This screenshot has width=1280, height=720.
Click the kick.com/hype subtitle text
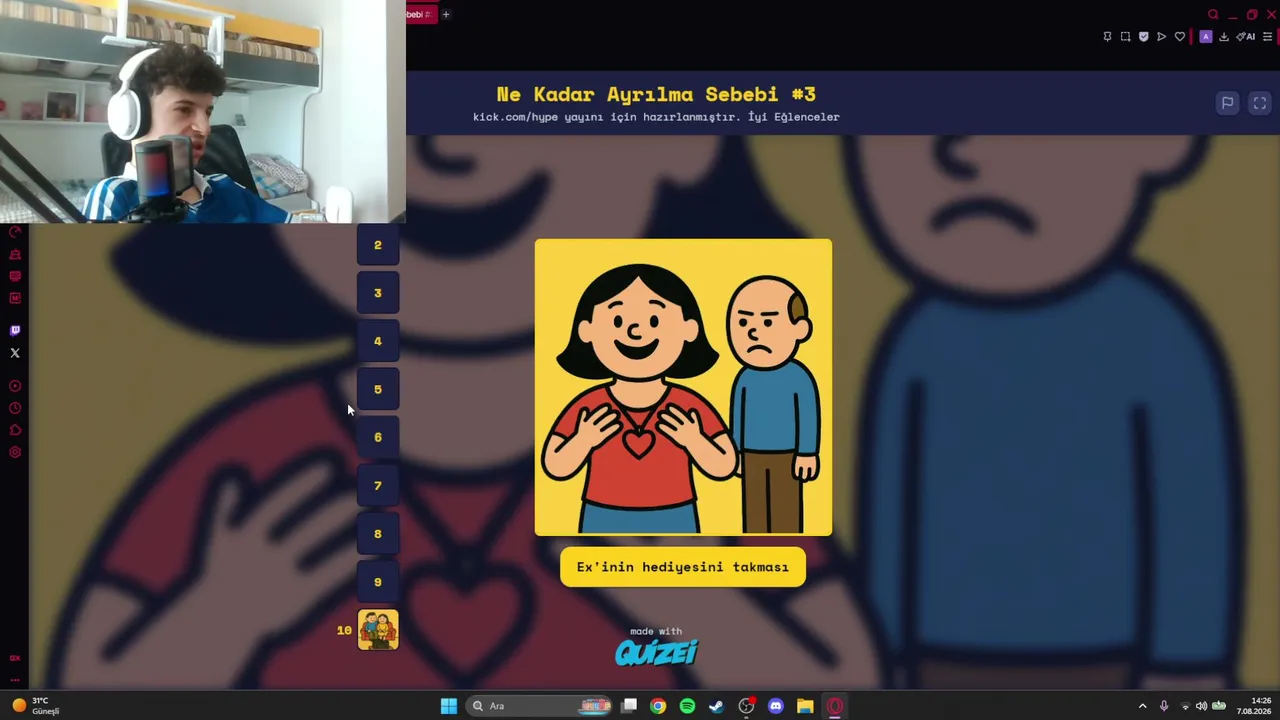coord(656,117)
